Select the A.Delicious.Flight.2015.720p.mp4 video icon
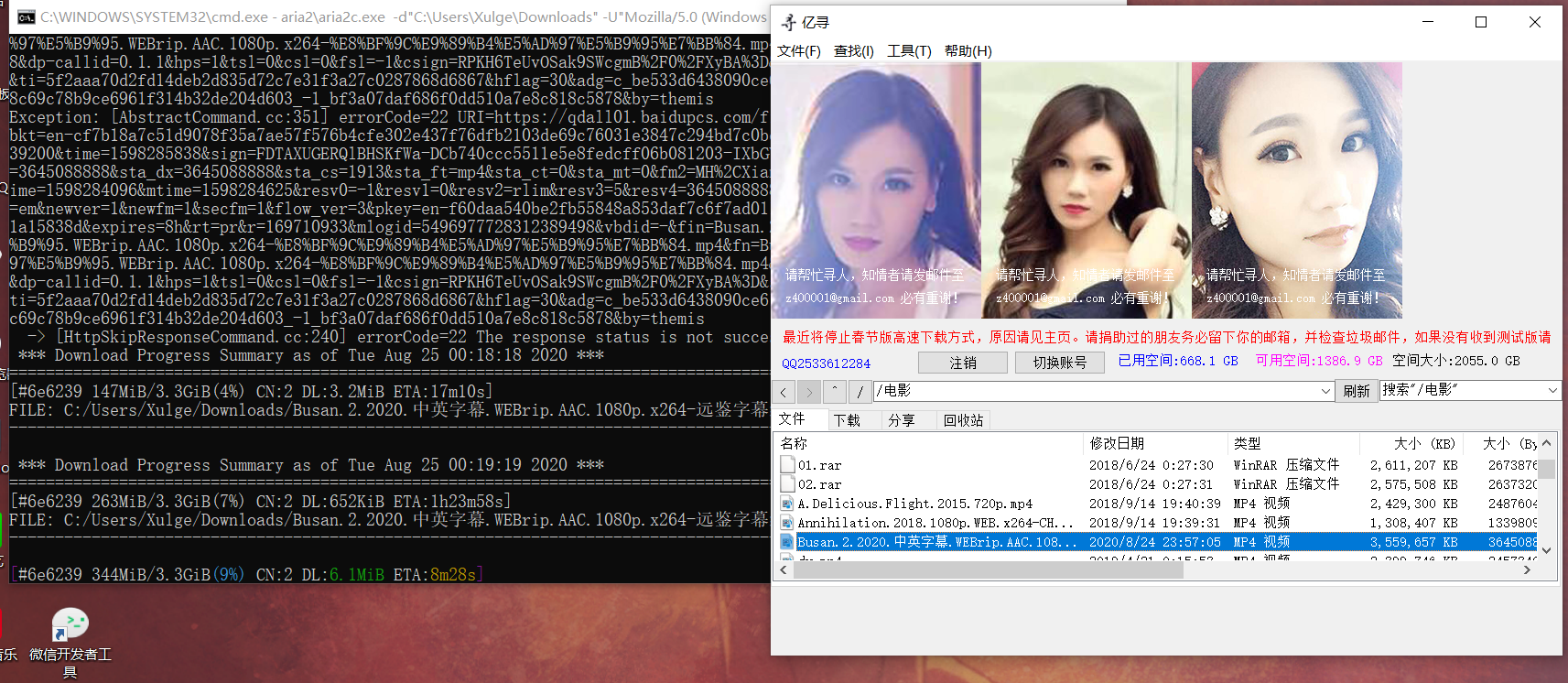 click(787, 504)
